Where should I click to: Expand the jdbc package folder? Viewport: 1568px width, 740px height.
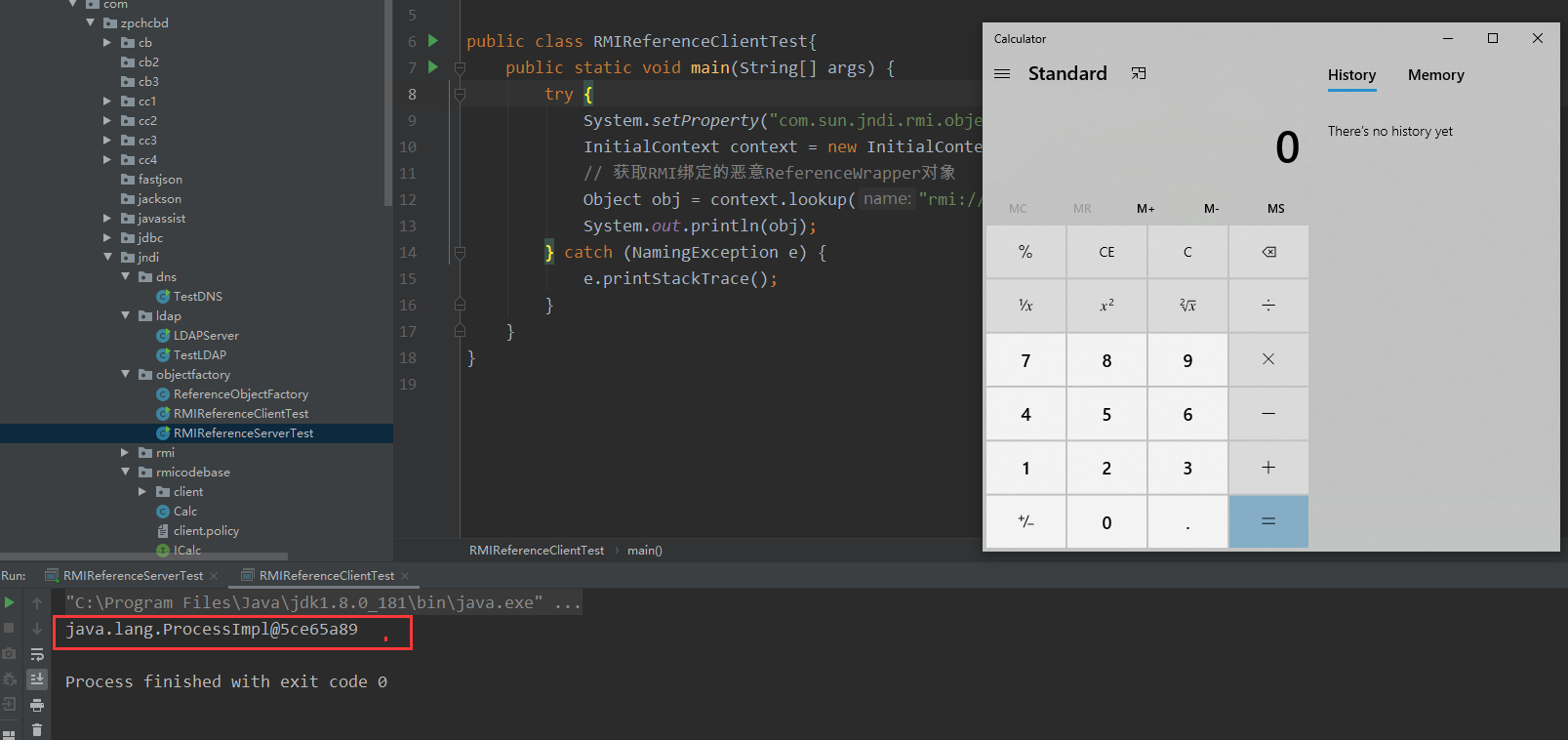(107, 237)
